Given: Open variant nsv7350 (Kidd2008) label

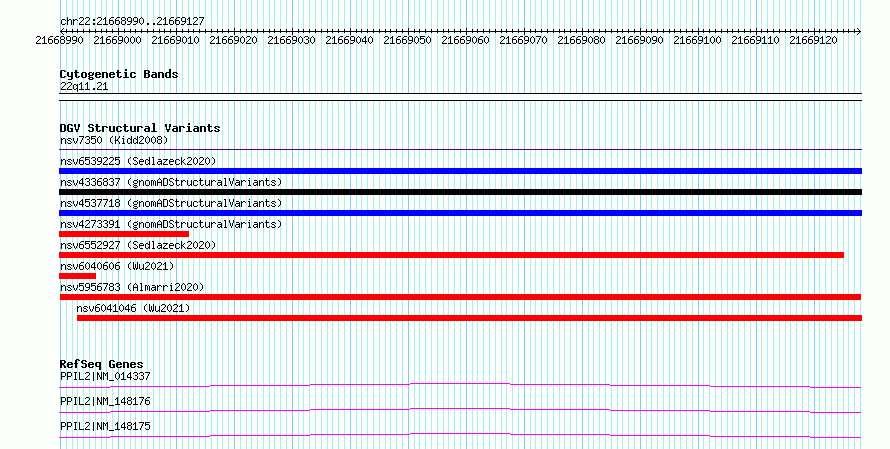Looking at the screenshot, I should tap(114, 140).
